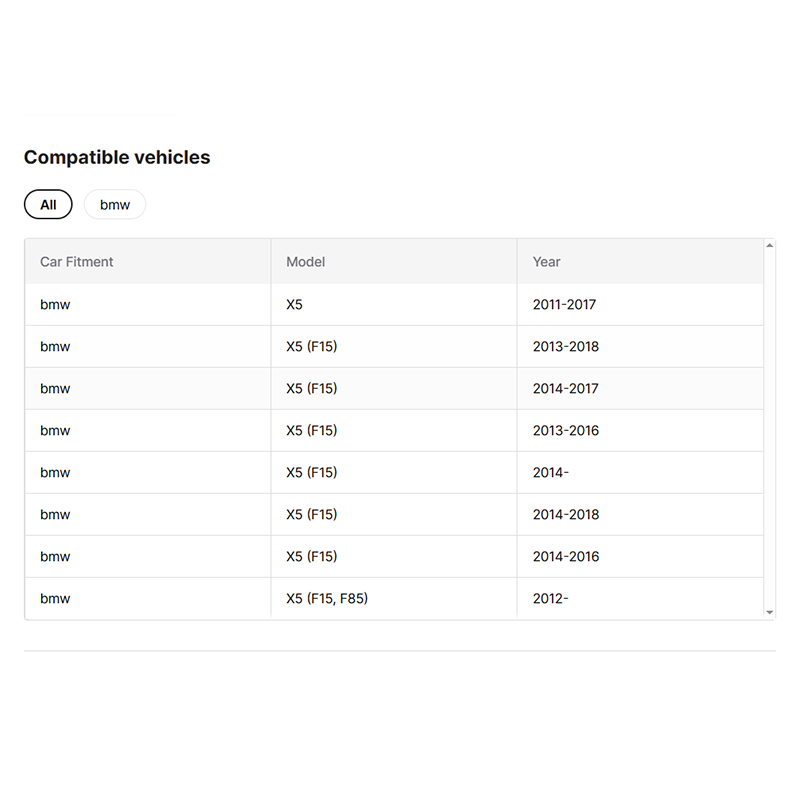Click the year cell showing 2012-
Image resolution: width=800 pixels, height=800 pixels.
(551, 598)
